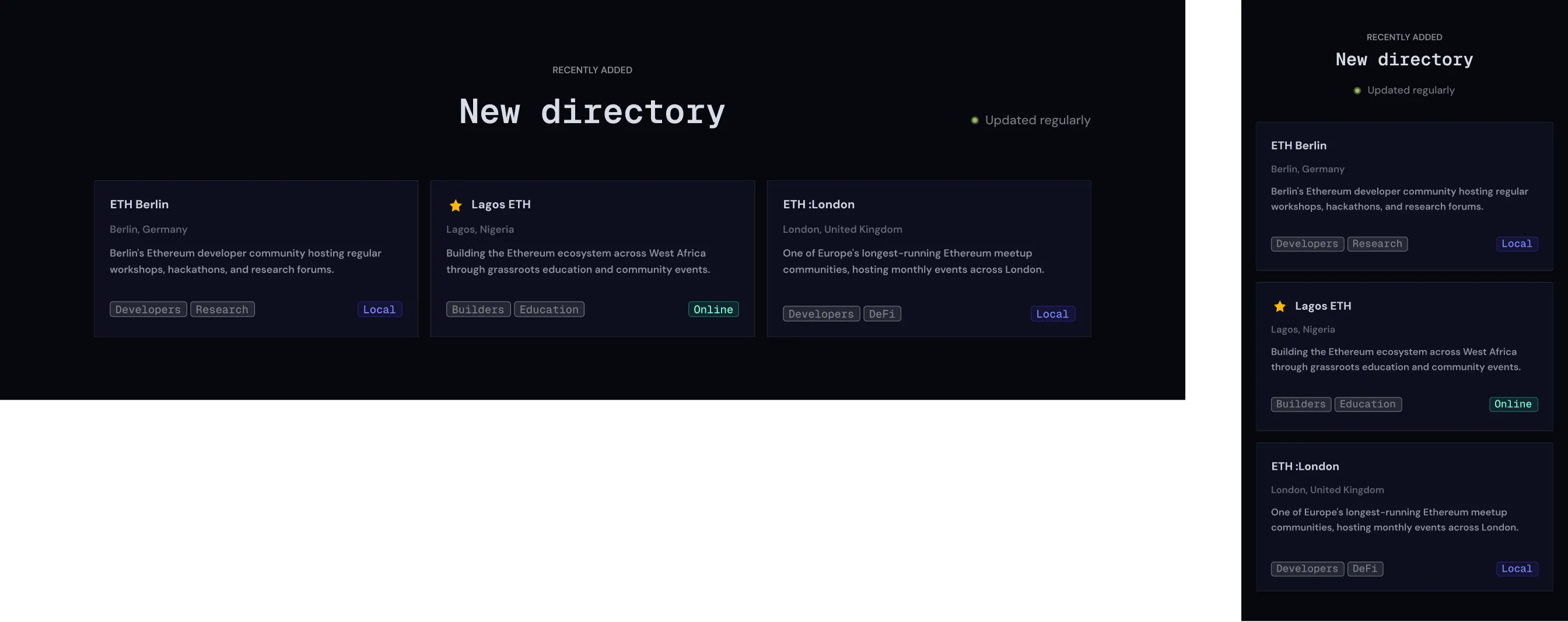Click "RECENTLY ADDED" label in desktop layout
This screenshot has width=1568, height=622.
[592, 70]
